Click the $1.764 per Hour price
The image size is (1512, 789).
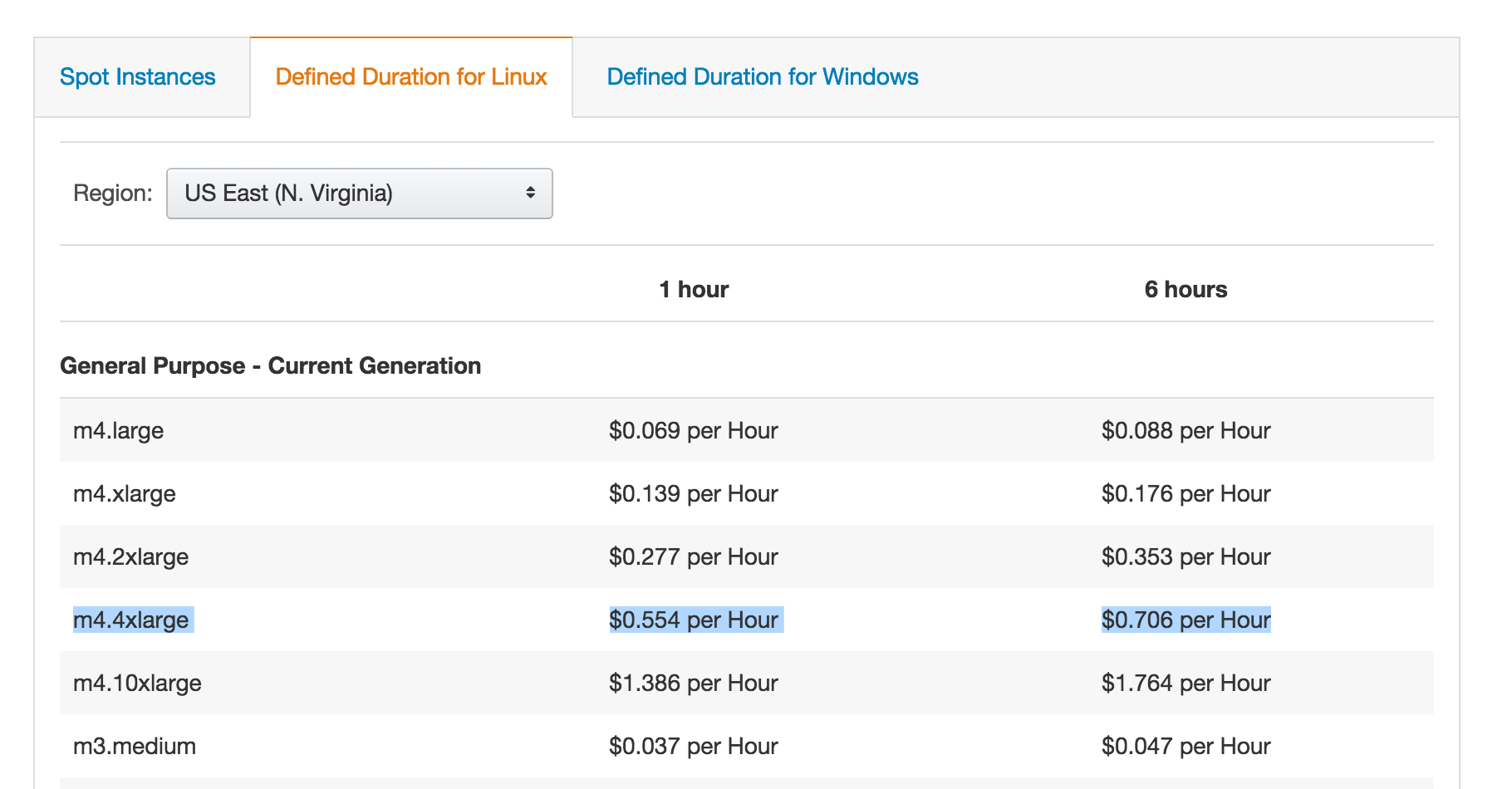pyautogui.click(x=1186, y=683)
